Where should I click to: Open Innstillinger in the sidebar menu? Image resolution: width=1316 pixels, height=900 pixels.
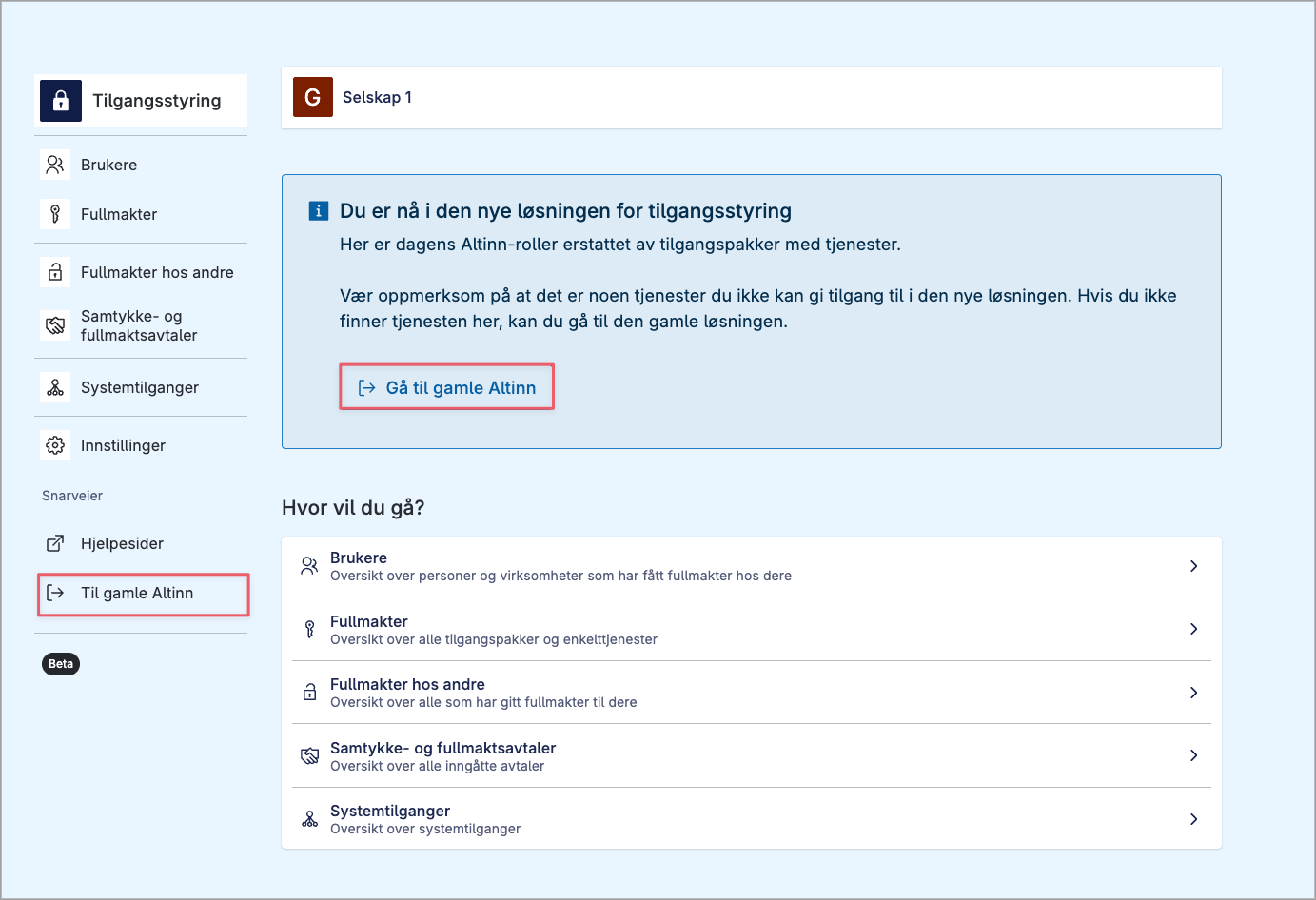123,445
